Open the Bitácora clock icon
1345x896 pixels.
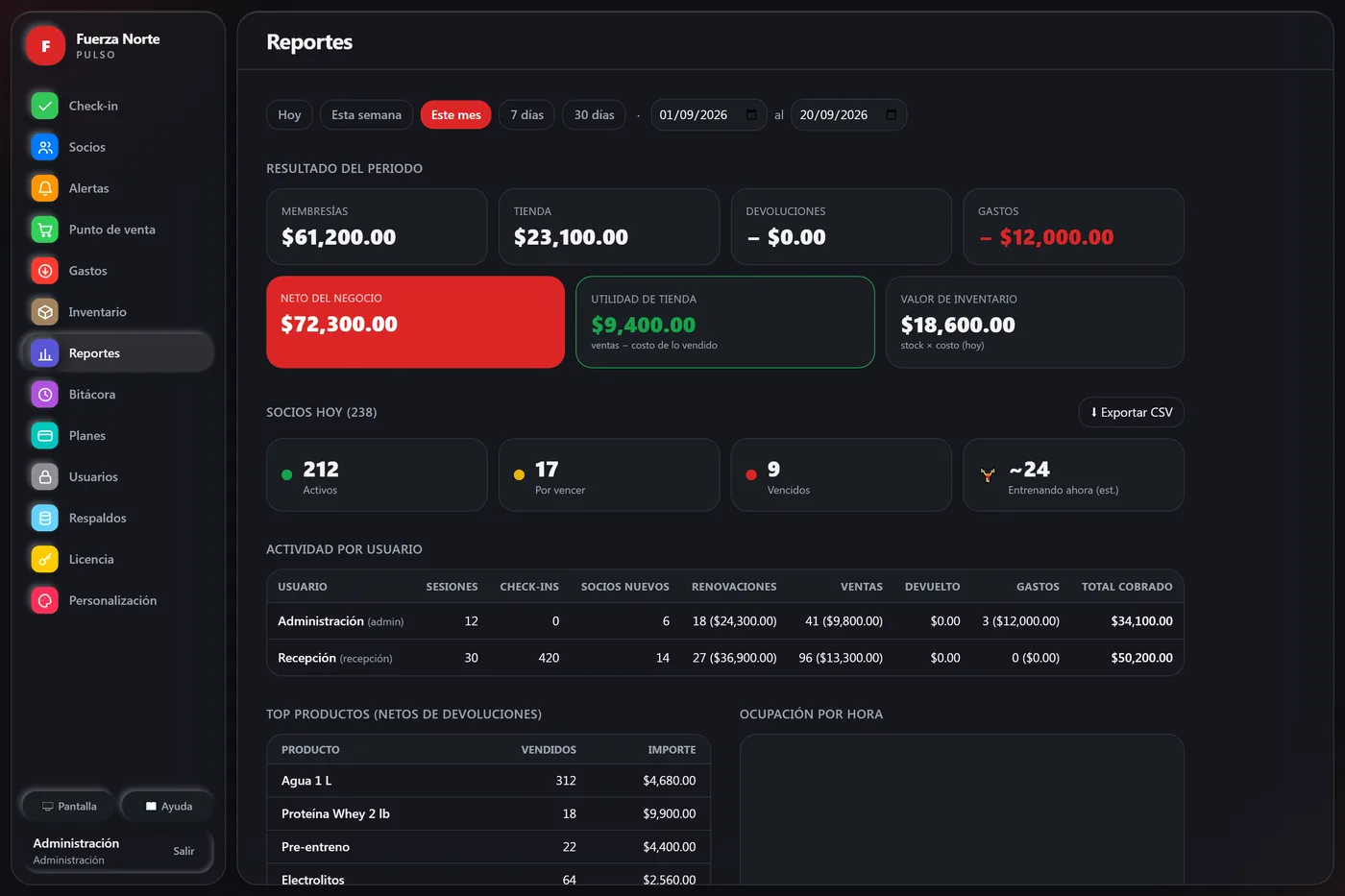45,395
